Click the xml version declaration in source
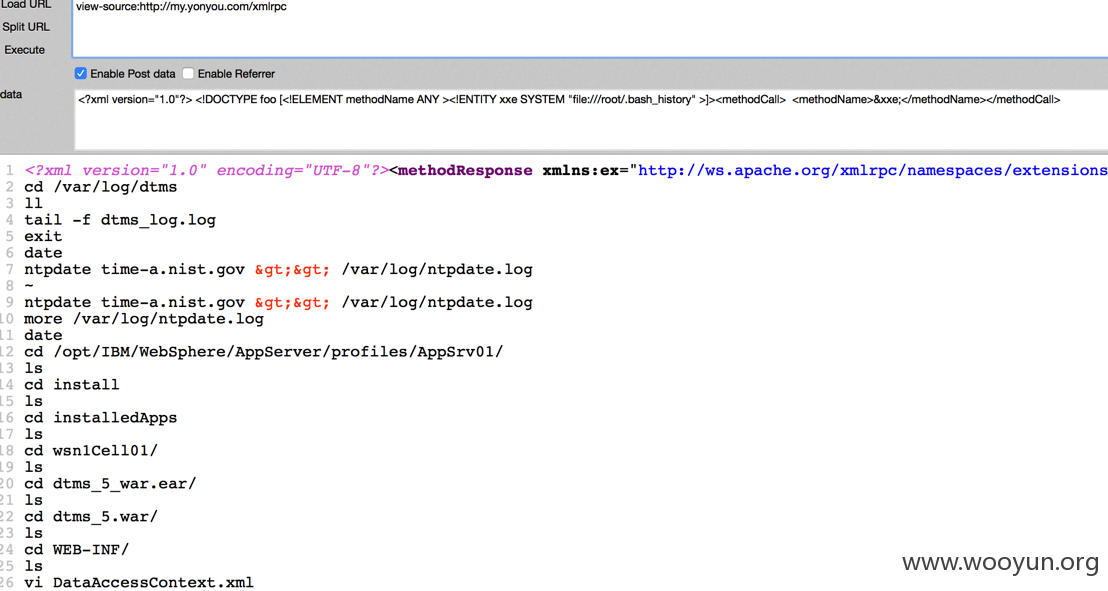The height and width of the screenshot is (591, 1108). point(207,170)
